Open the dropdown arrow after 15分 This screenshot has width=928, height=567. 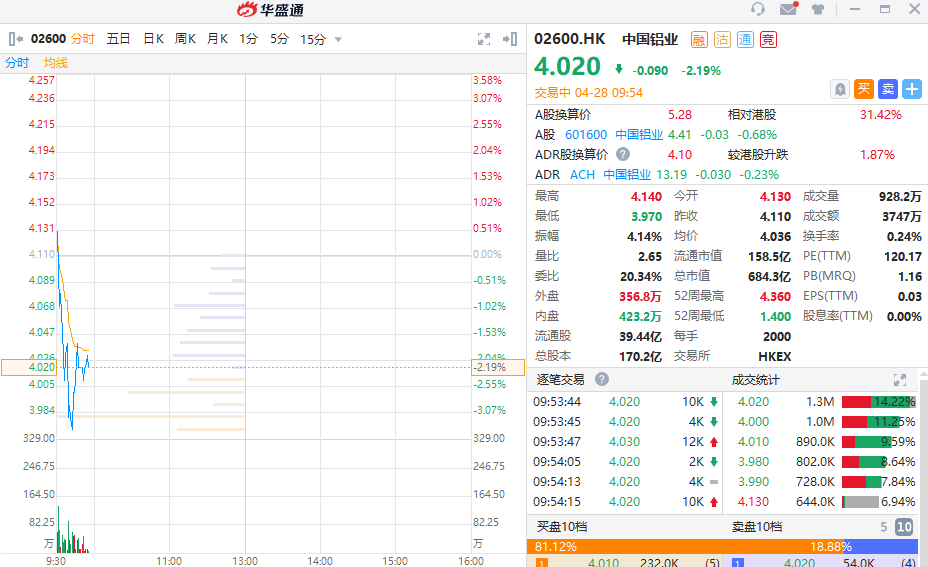[338, 40]
